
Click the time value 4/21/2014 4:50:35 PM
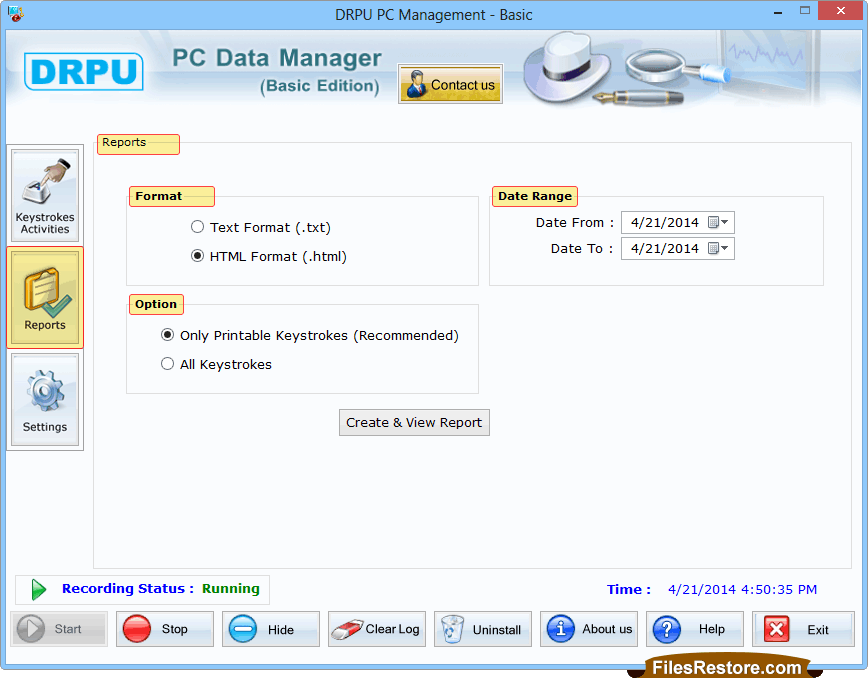pos(742,589)
